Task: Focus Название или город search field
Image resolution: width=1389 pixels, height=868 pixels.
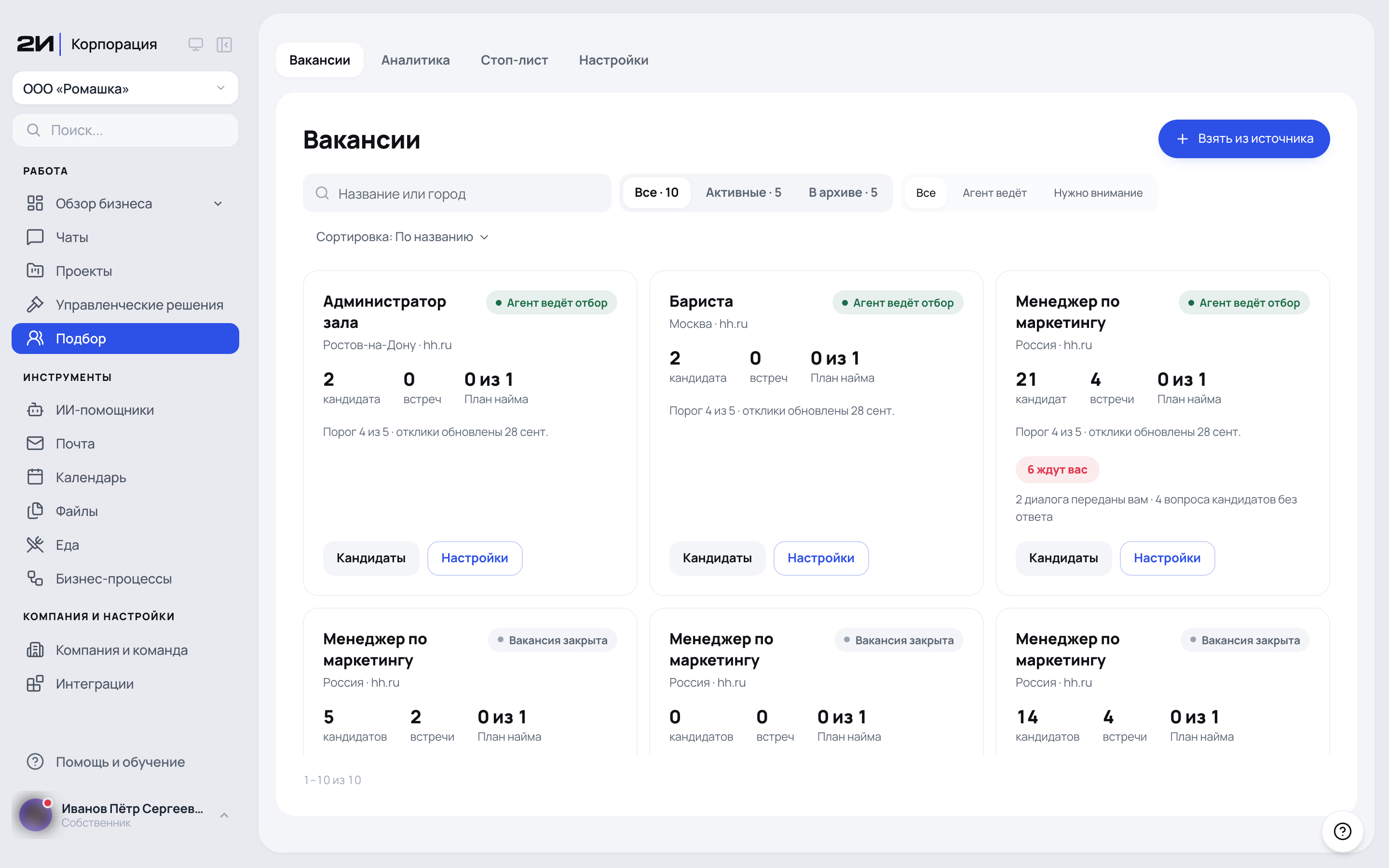Action: pyautogui.click(x=457, y=193)
